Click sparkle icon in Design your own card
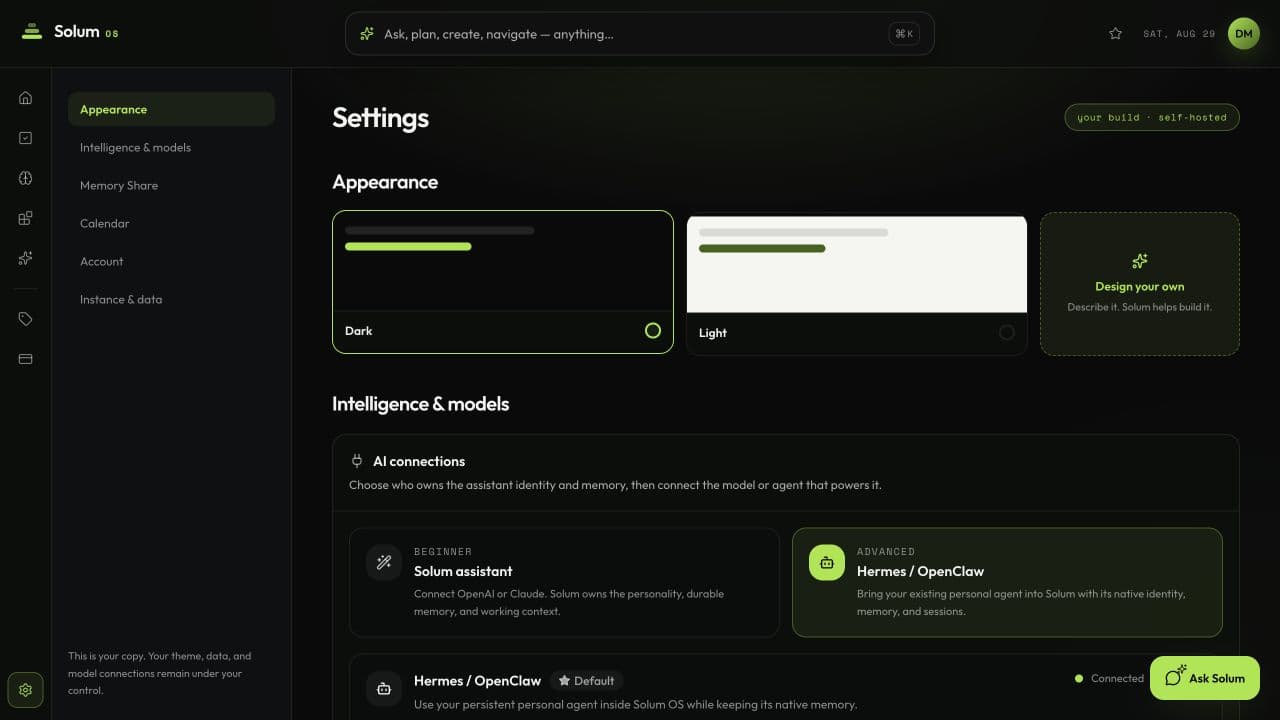This screenshot has width=1280, height=720. pos(1140,261)
